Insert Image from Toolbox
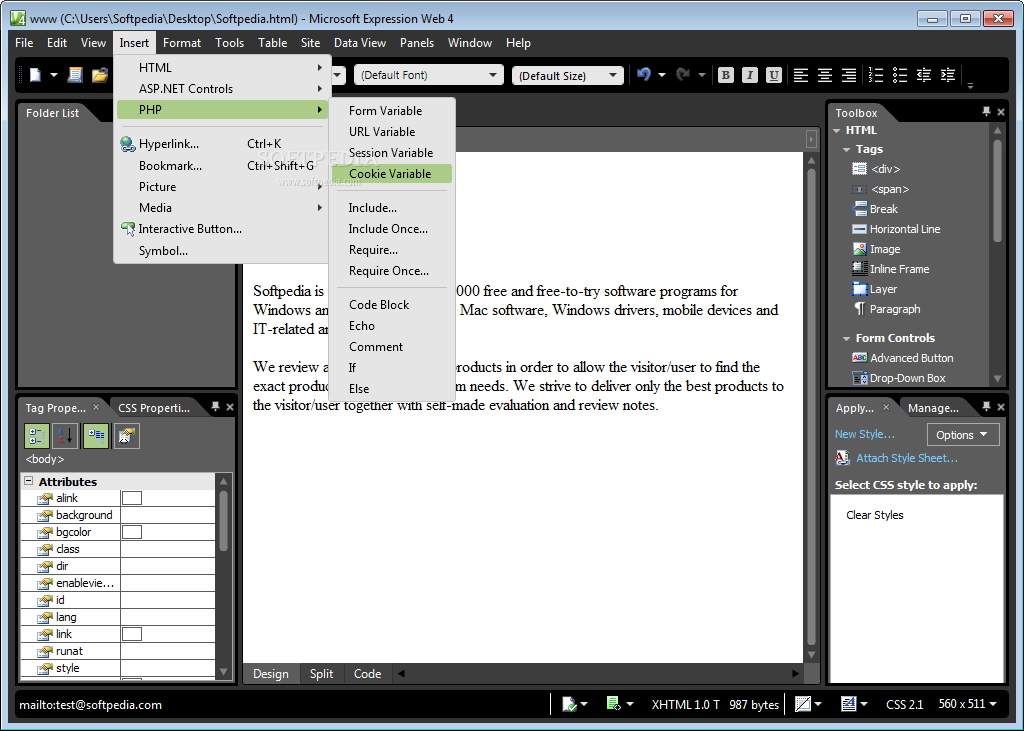 click(x=877, y=249)
